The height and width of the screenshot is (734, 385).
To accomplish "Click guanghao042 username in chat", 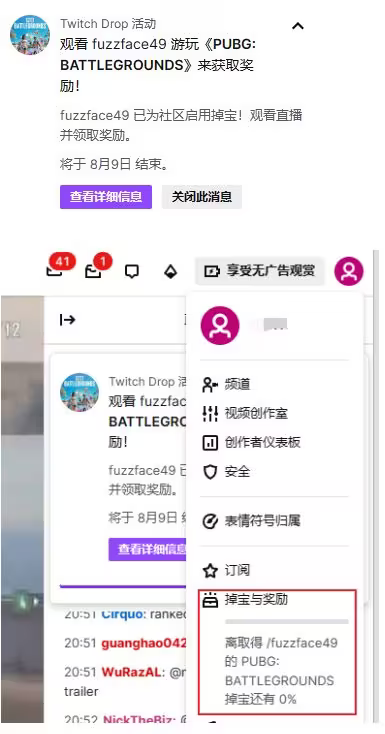I will [144, 643].
